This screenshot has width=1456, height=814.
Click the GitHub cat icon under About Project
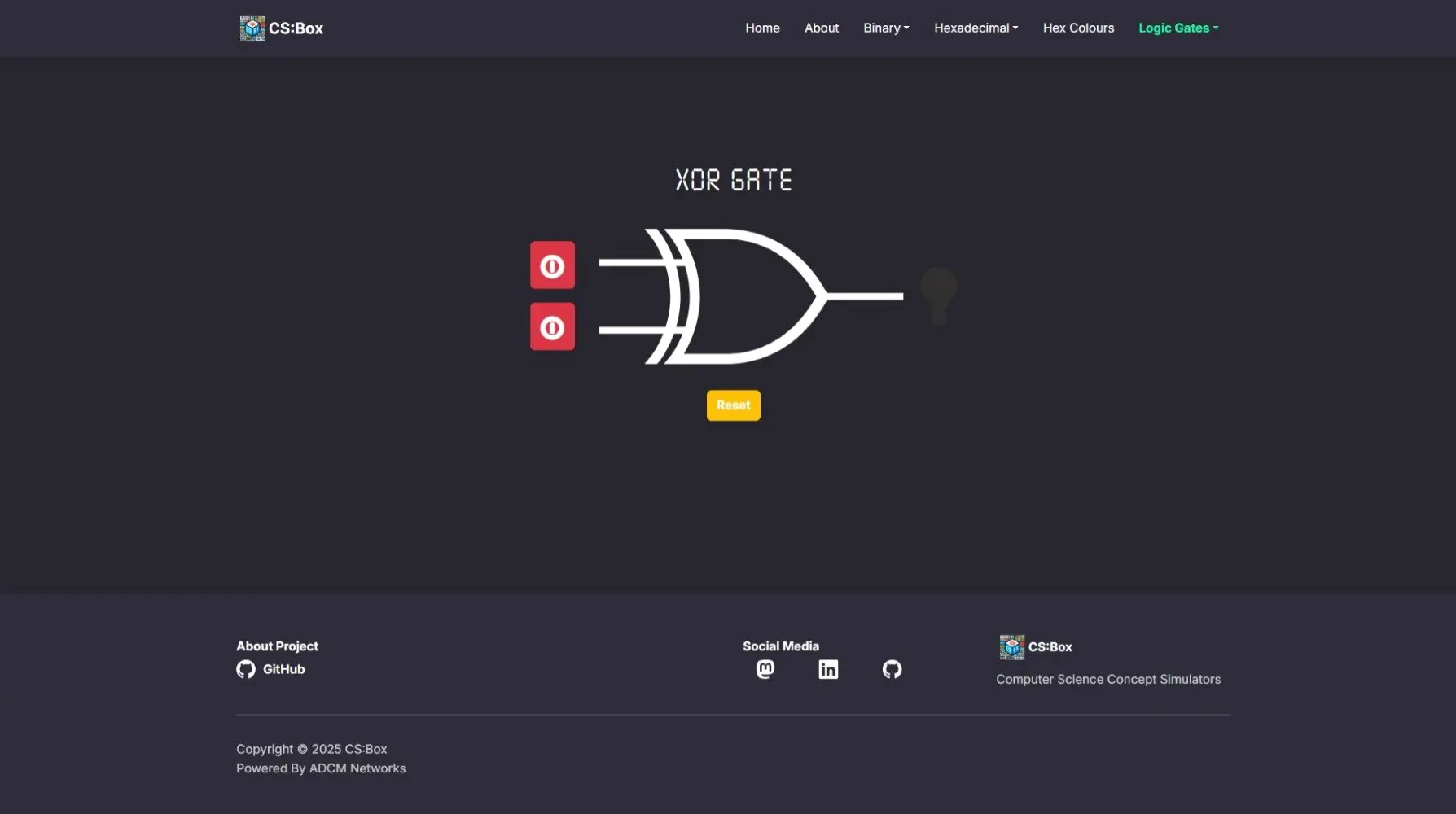click(246, 668)
